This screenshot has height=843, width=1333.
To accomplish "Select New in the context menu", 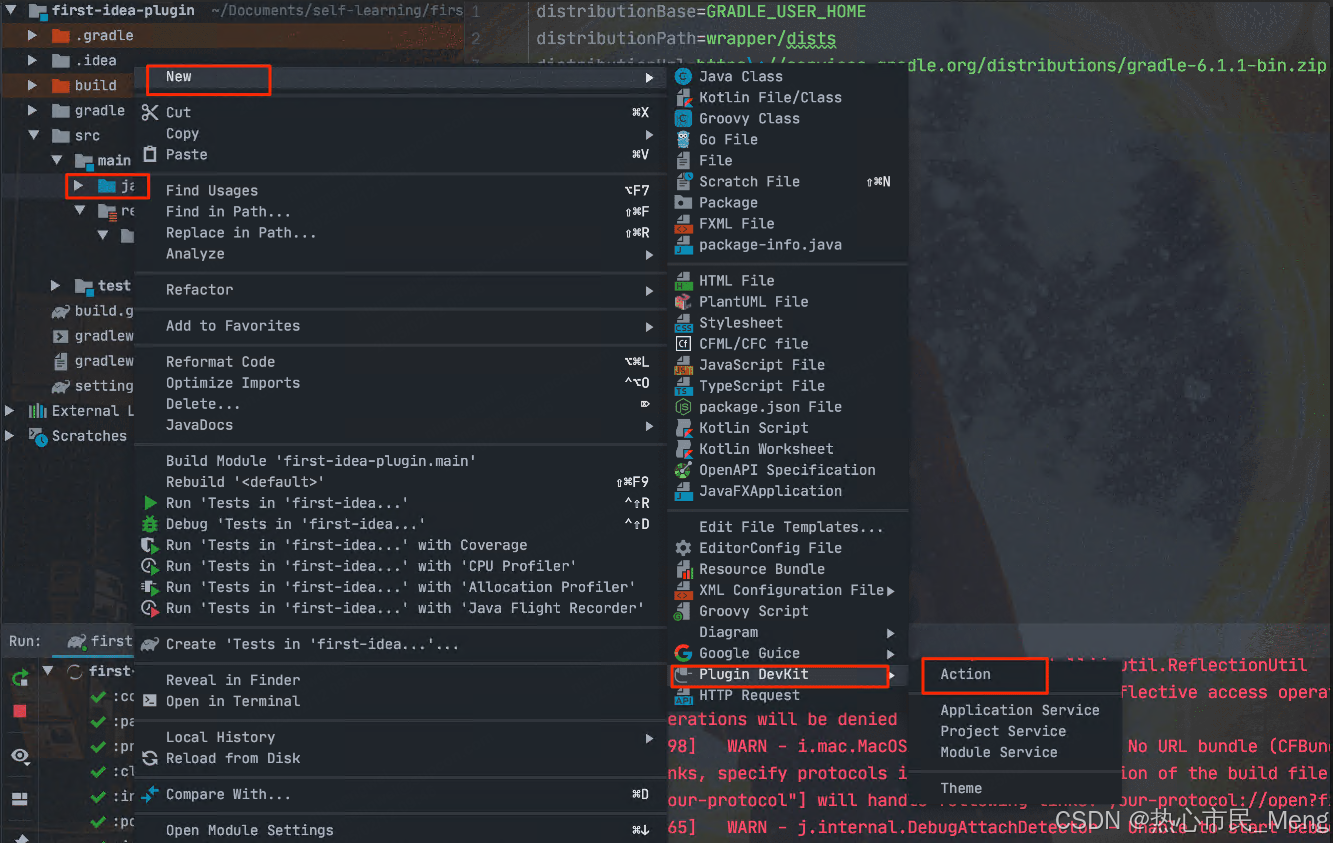I will (x=401, y=77).
